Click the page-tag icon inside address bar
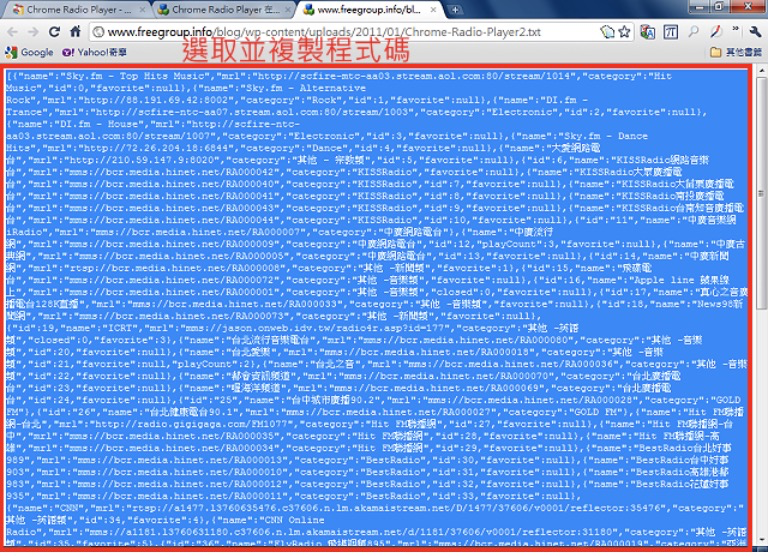 607,32
